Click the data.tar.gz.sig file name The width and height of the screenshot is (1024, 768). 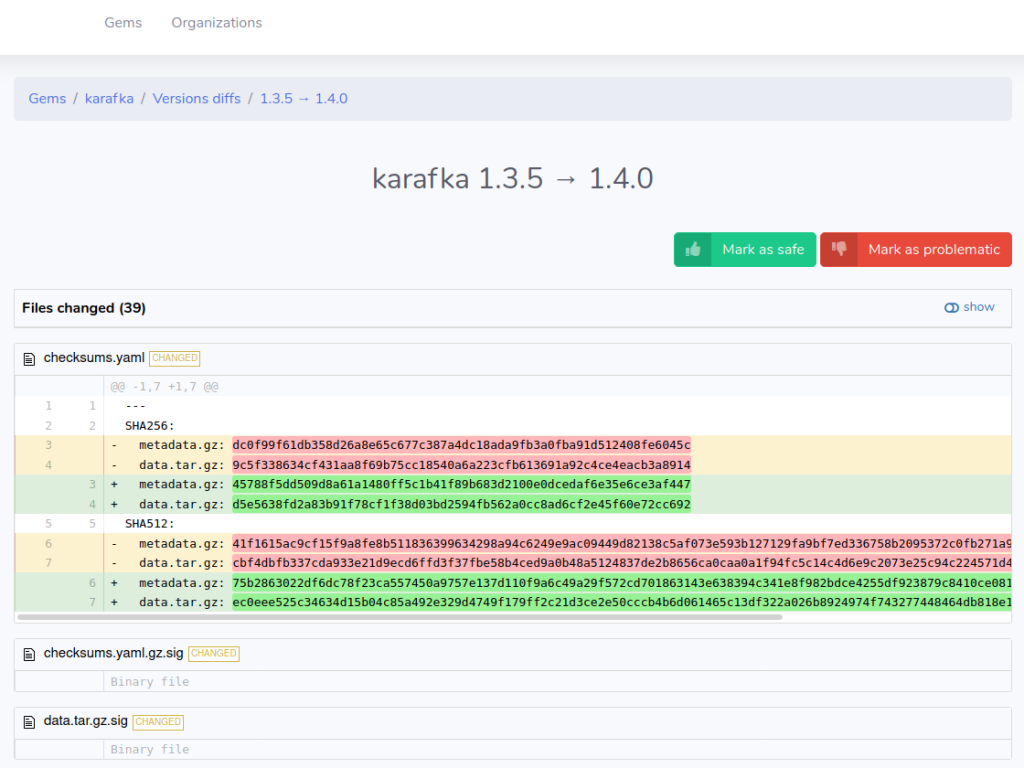click(x=86, y=721)
